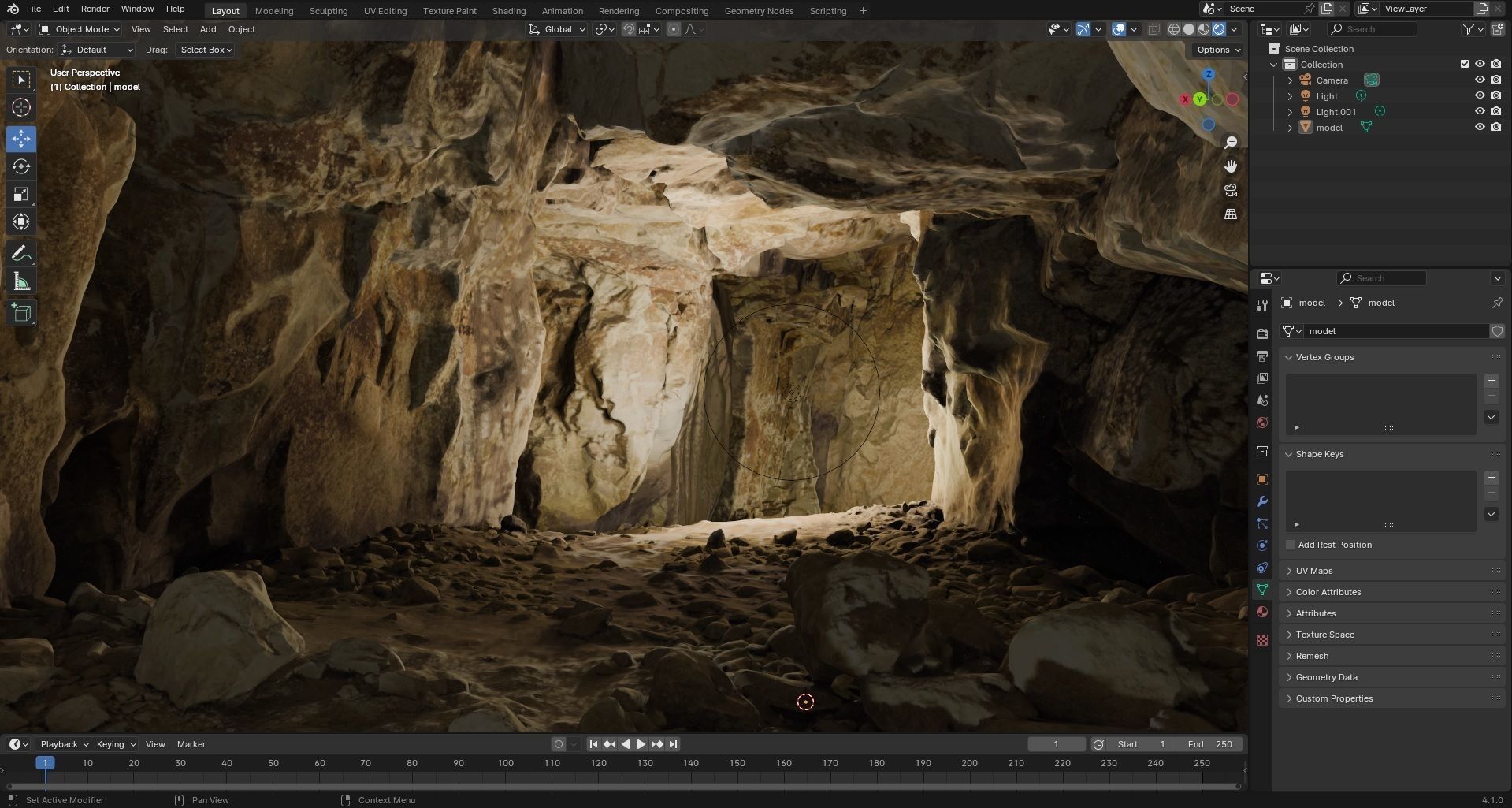Open the View Layer properties tab
This screenshot has width=1512, height=808.
click(1262, 378)
